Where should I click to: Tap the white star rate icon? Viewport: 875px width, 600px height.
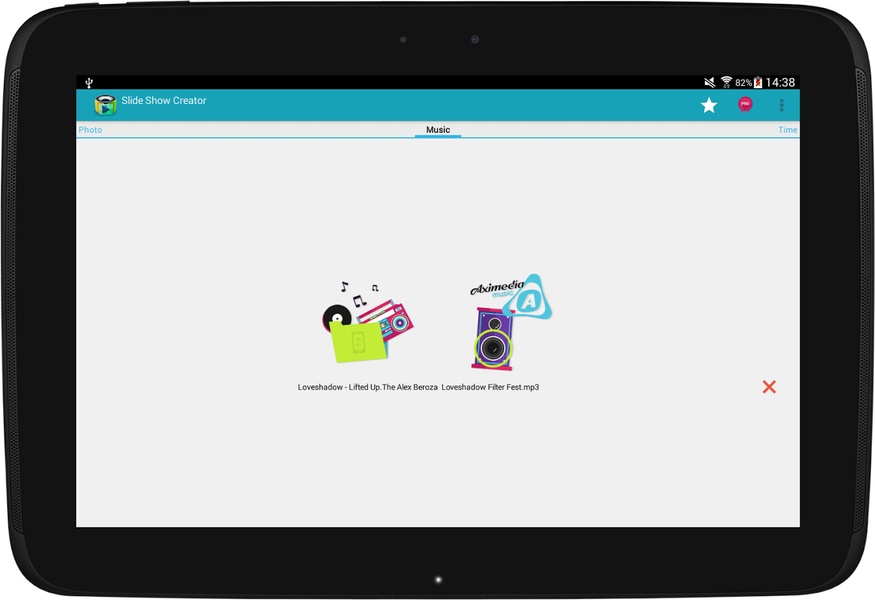709,105
